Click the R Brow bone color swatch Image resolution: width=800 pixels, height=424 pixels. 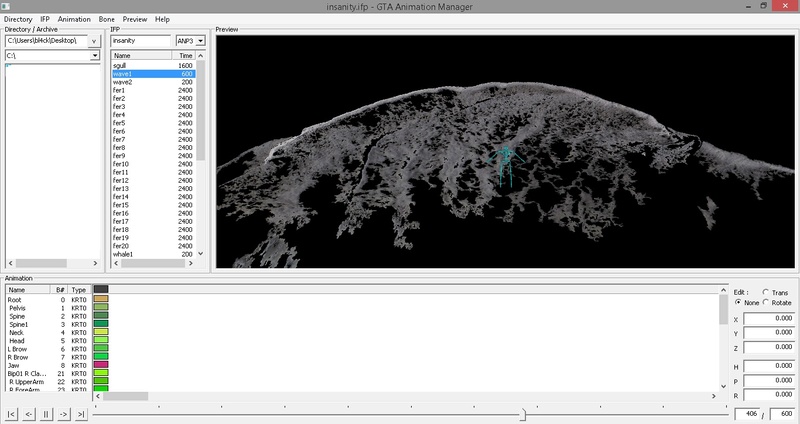click(x=101, y=356)
